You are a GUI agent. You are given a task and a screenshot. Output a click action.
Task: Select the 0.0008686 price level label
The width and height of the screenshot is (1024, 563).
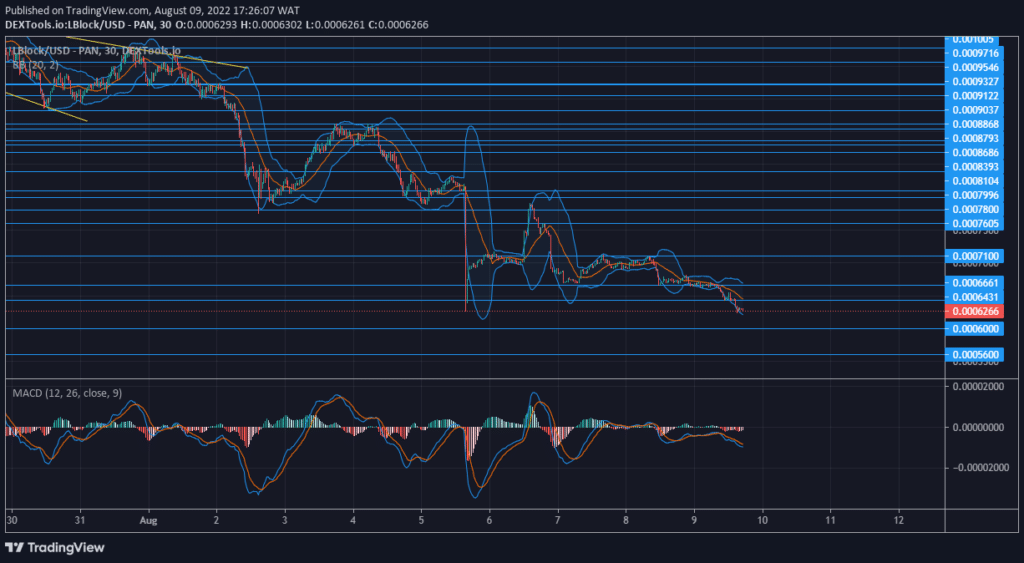(x=975, y=152)
